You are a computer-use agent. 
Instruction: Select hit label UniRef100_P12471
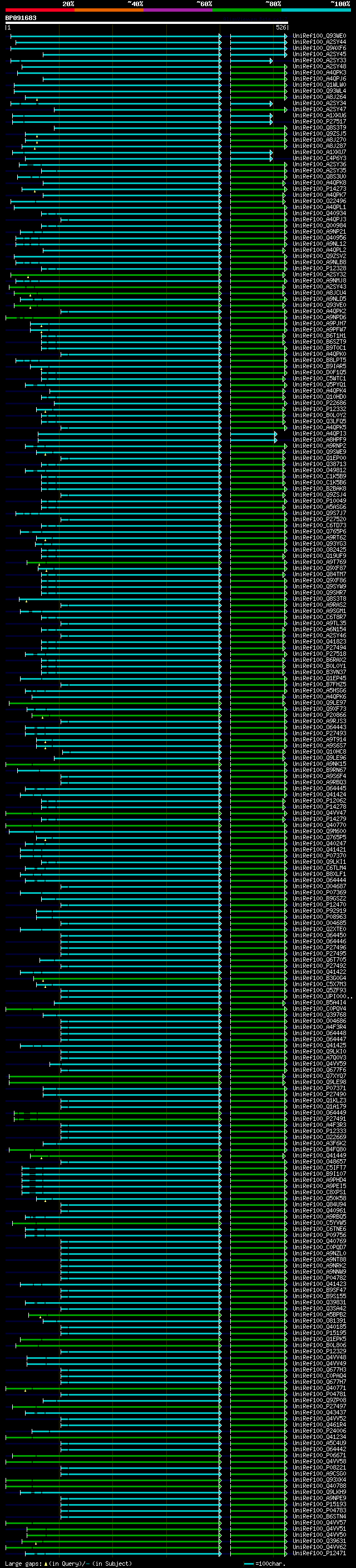(x=319, y=1553)
